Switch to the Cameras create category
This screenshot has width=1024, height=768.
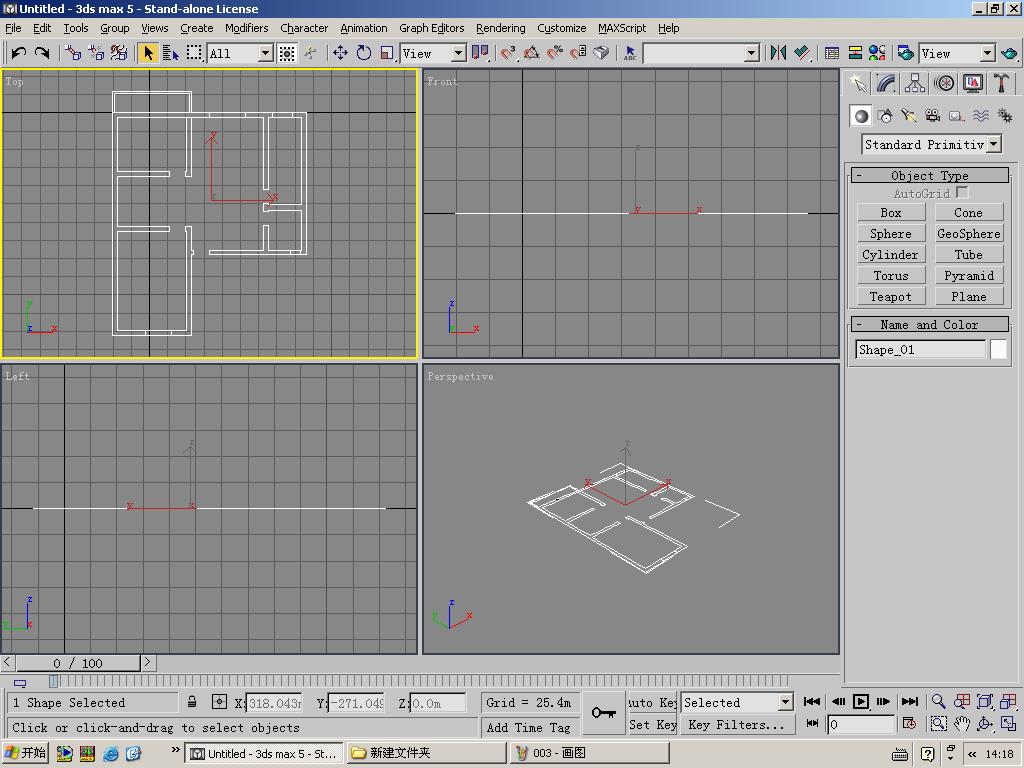click(932, 116)
